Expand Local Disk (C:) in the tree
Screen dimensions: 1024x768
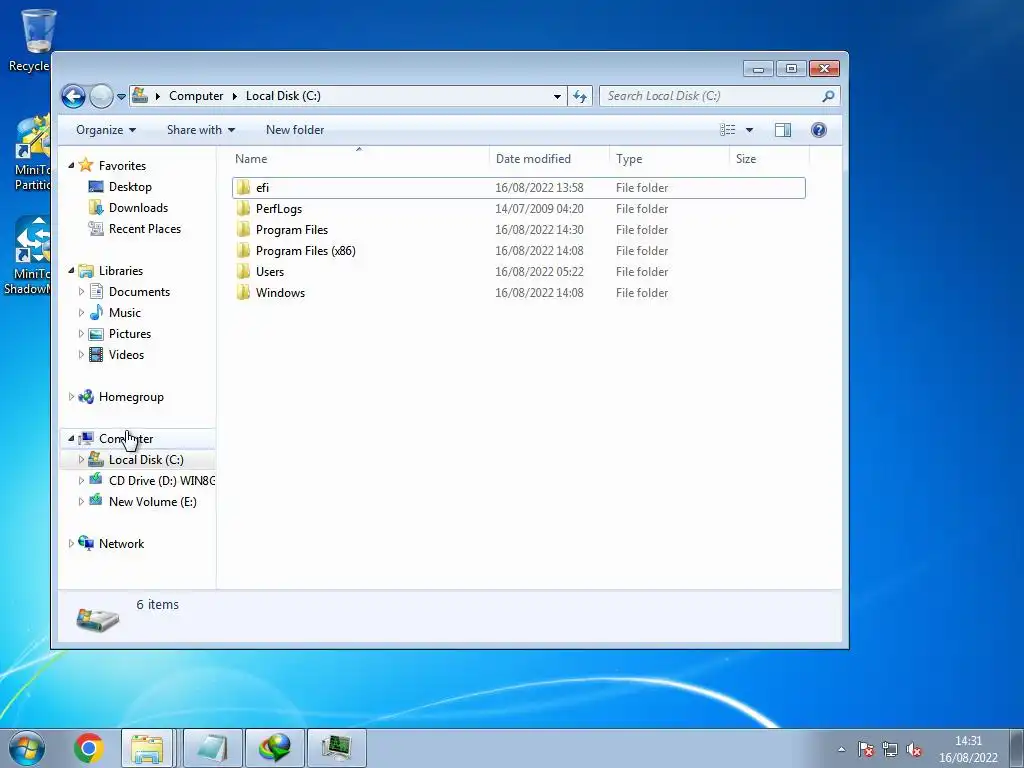(81, 460)
